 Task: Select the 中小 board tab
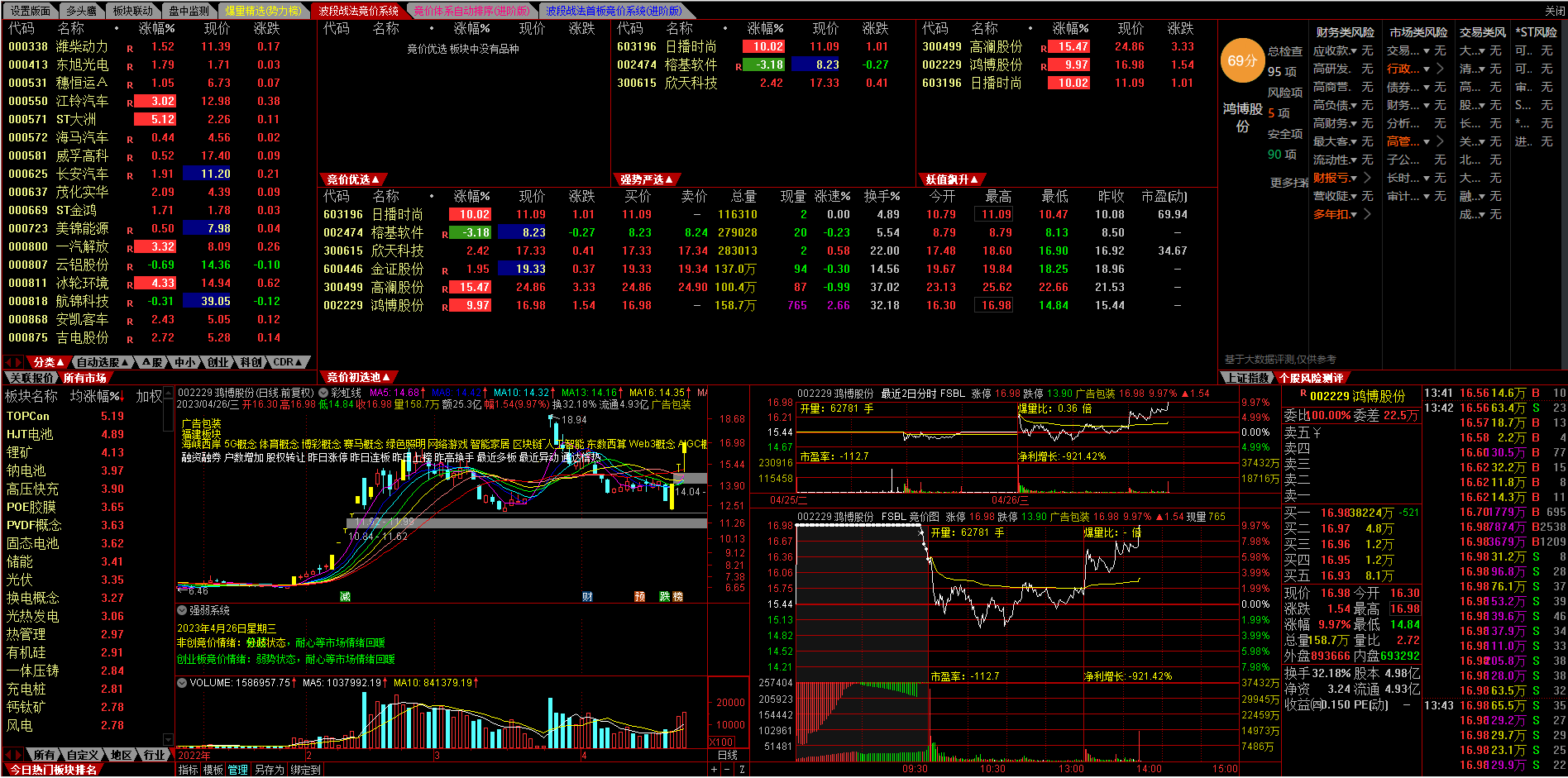coord(185,362)
